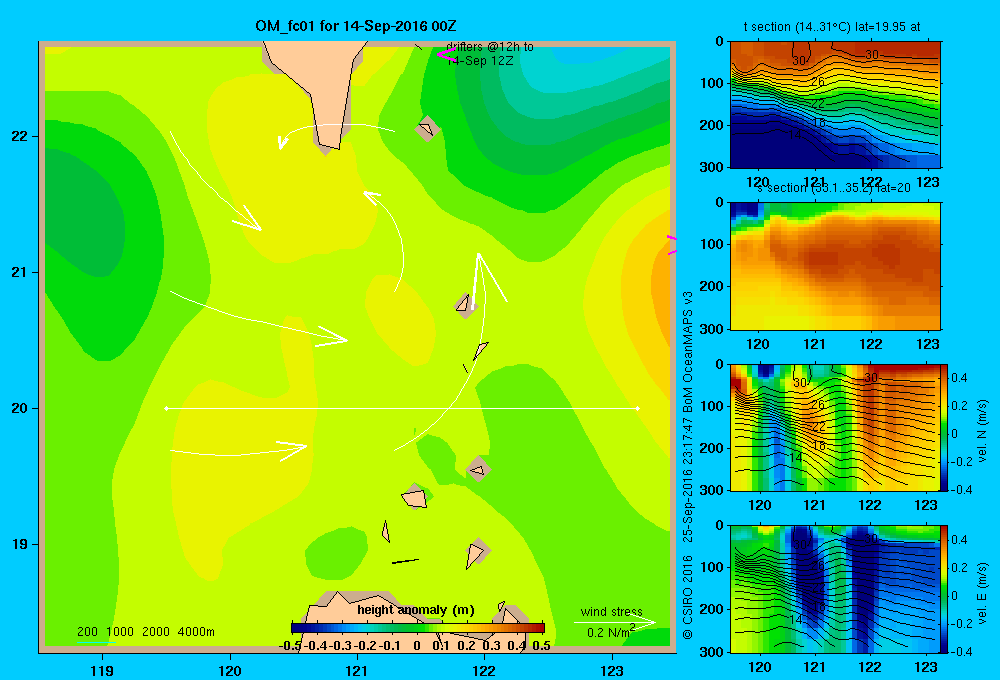1000x680 pixels.
Task: Click longitude label 119 on the main map
Action: click(102, 670)
